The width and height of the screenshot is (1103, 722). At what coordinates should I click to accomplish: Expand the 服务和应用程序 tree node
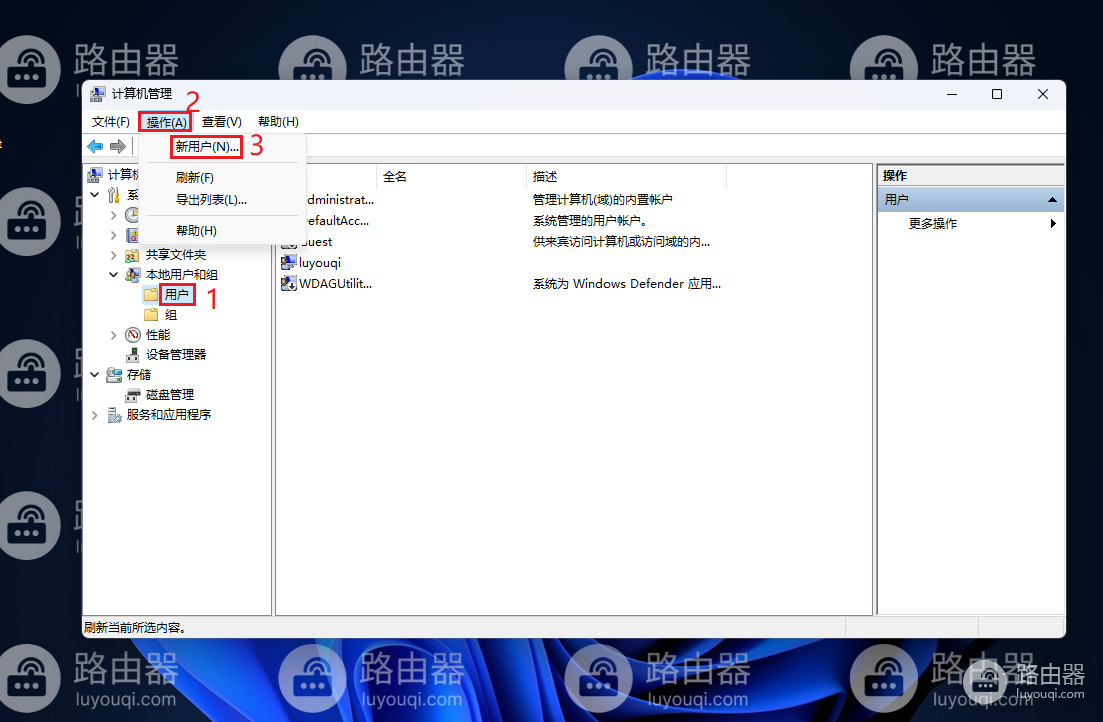94,415
